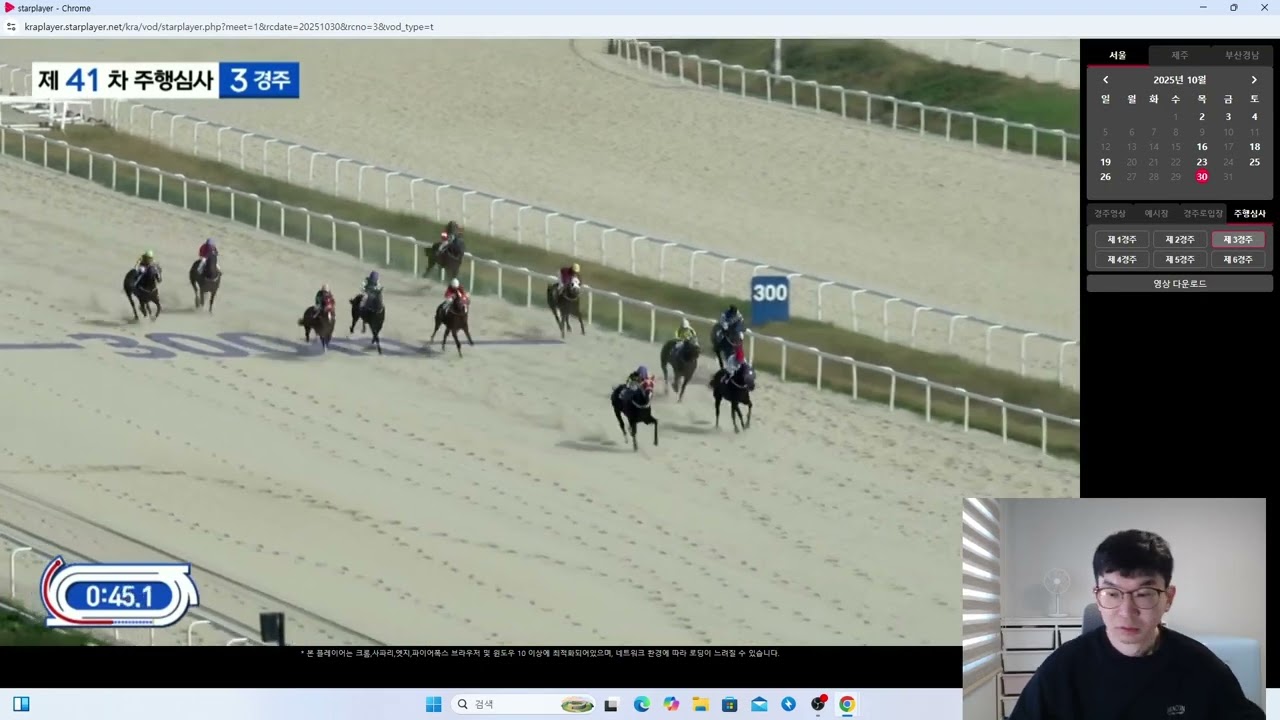Pick October 25 in the calendar

pyautogui.click(x=1254, y=162)
